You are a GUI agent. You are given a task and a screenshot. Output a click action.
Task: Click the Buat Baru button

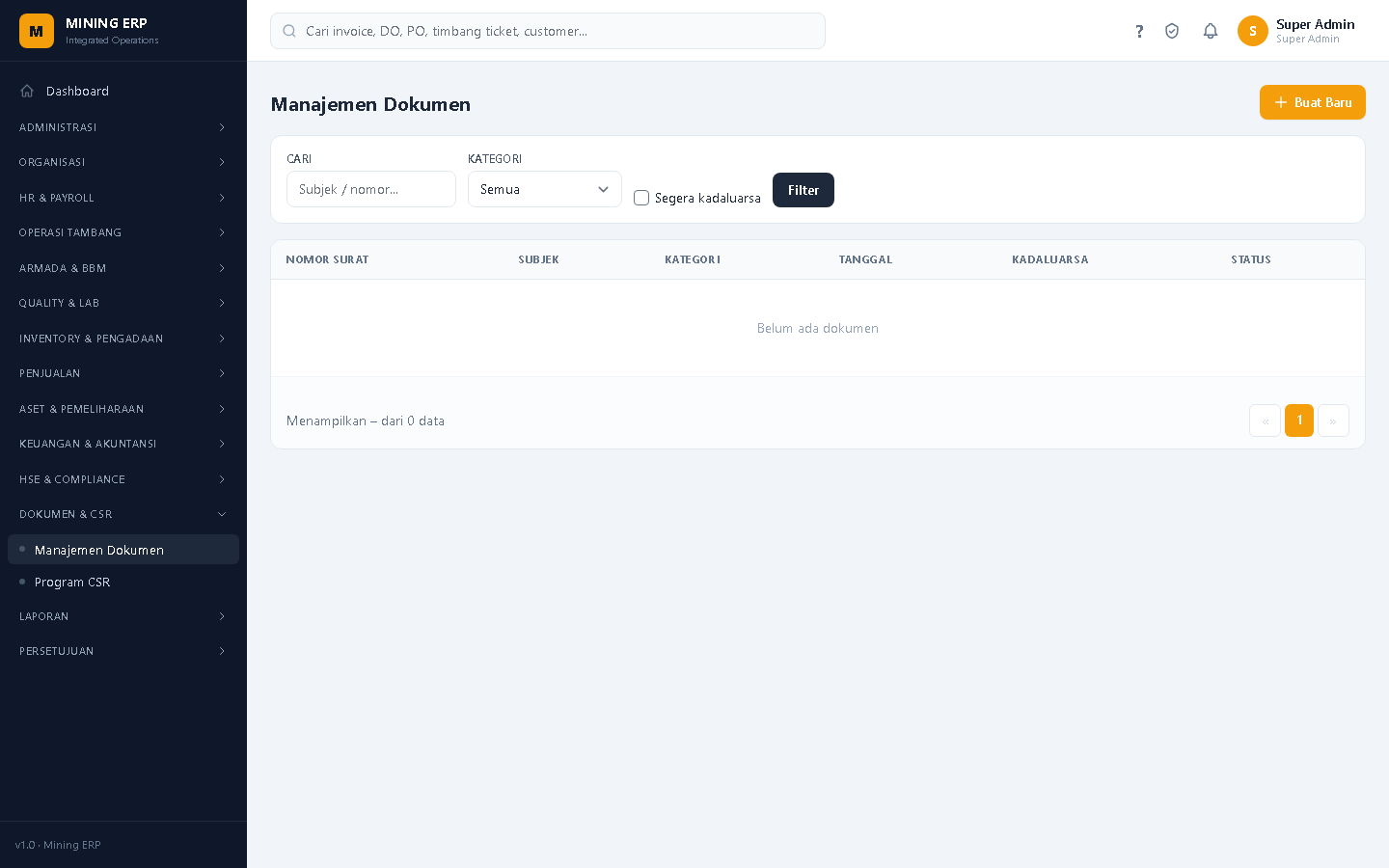tap(1312, 102)
